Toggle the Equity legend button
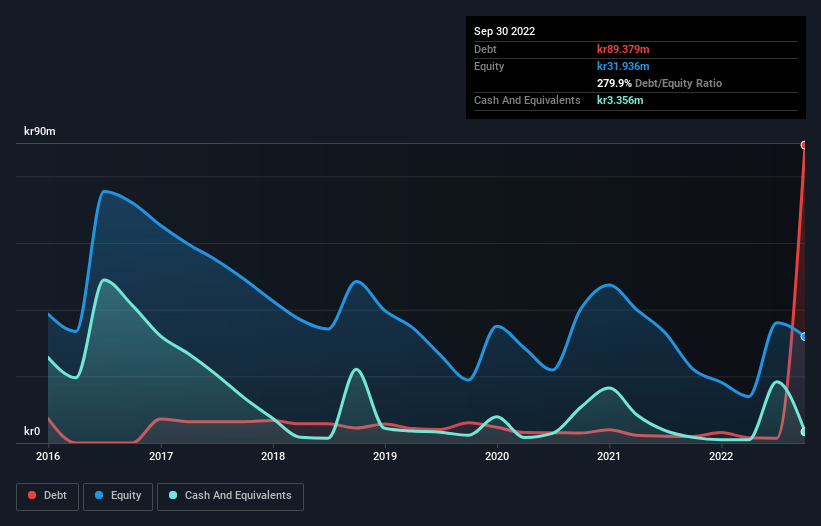 (x=118, y=496)
